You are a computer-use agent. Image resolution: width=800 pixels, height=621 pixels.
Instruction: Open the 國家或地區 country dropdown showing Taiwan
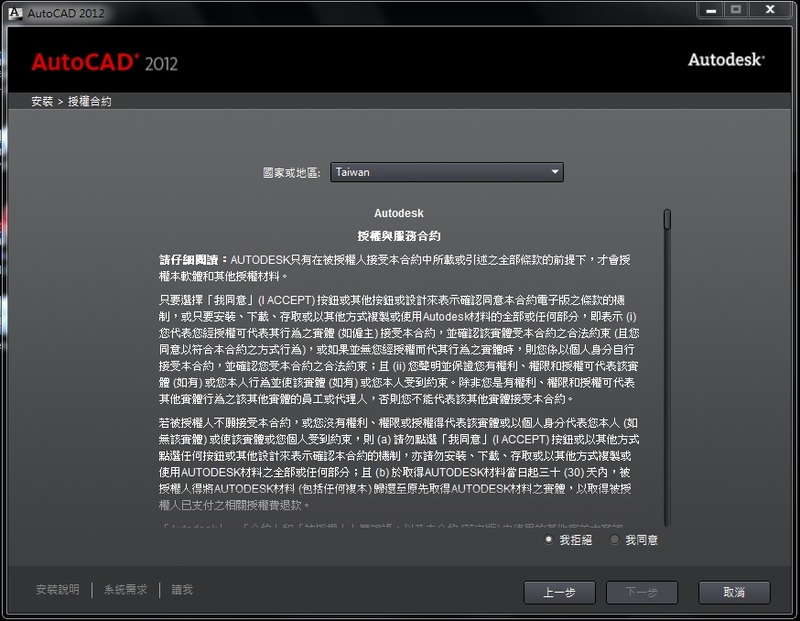(x=447, y=172)
